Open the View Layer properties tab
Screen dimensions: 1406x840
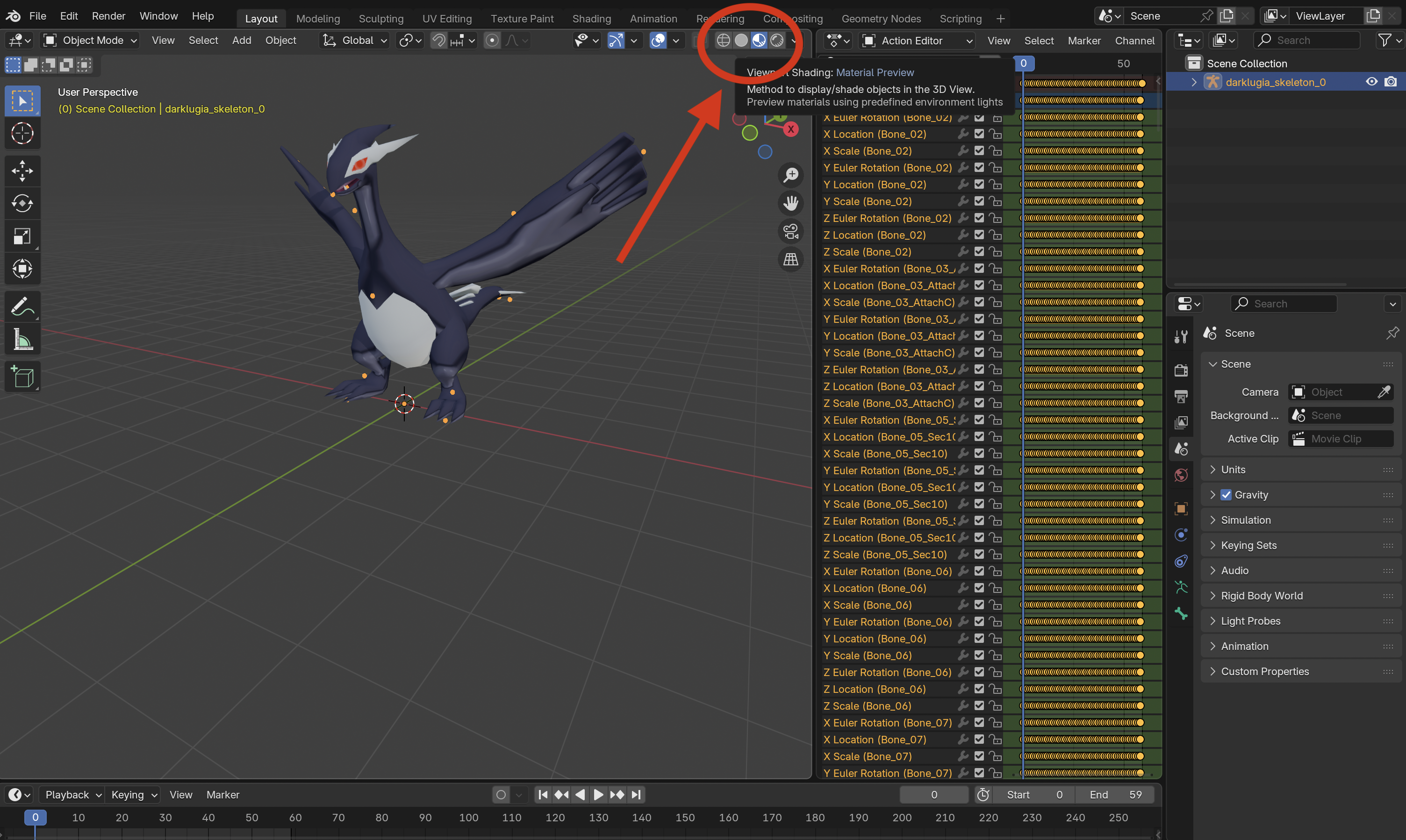pyautogui.click(x=1181, y=422)
